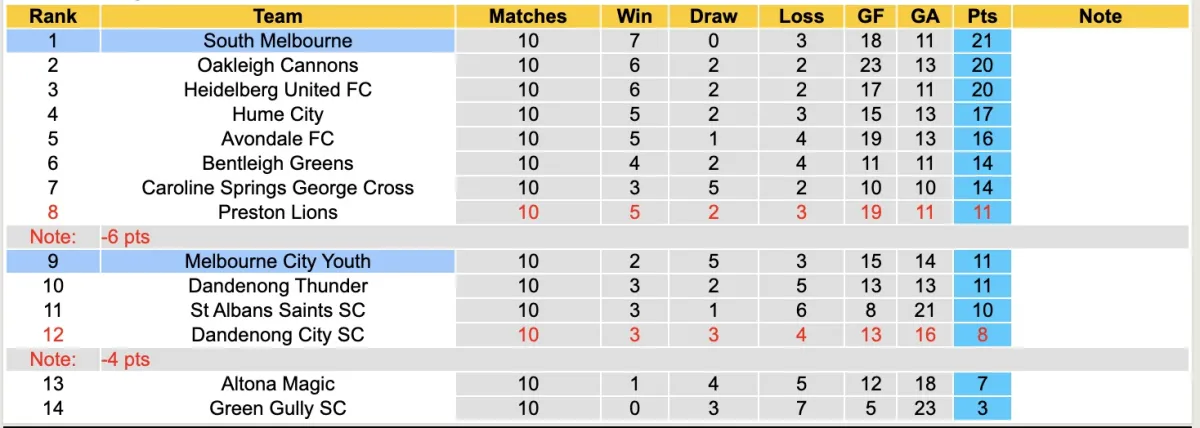
Task: Click Caroline Springs George Cross
Action: 277,188
